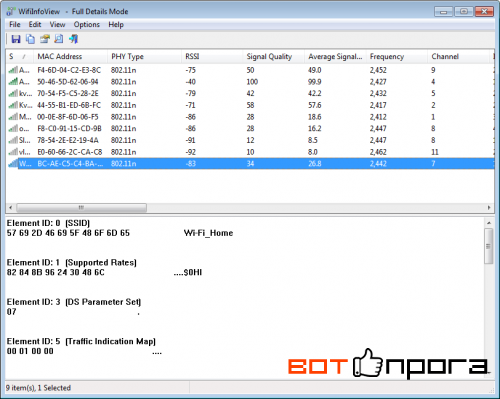
Task: Sort by the Frequency column header
Action: coord(397,56)
